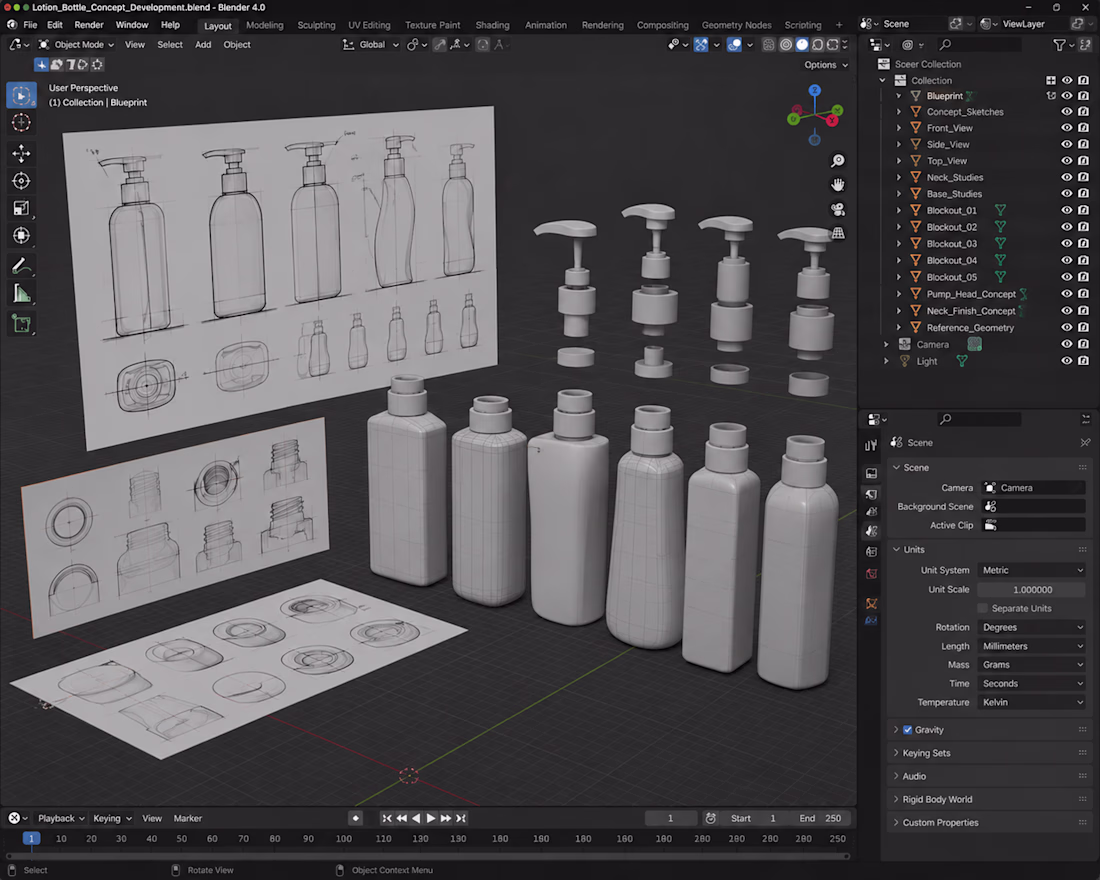Click the Unit Scale value field
Screen dimensions: 1100x880
click(1032, 589)
